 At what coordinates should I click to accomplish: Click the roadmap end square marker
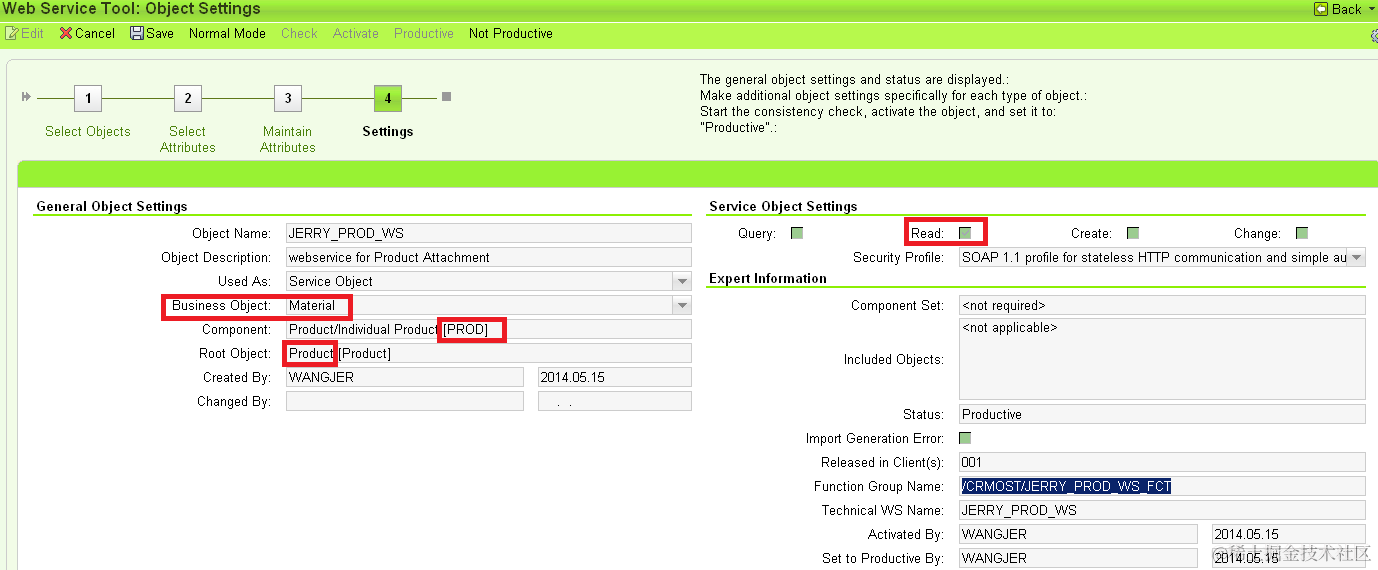[446, 97]
